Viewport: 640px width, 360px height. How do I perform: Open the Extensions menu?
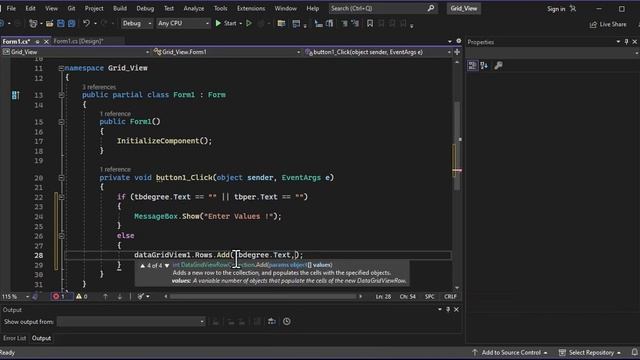251,8
